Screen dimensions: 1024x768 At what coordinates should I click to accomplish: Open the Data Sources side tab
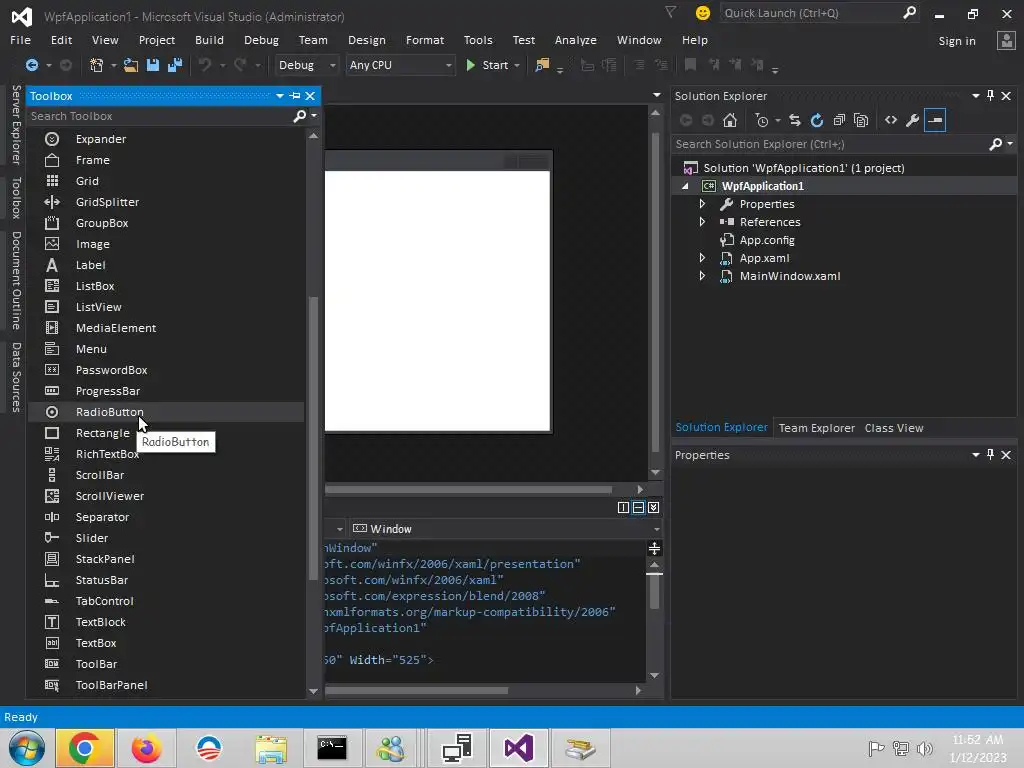[16, 377]
